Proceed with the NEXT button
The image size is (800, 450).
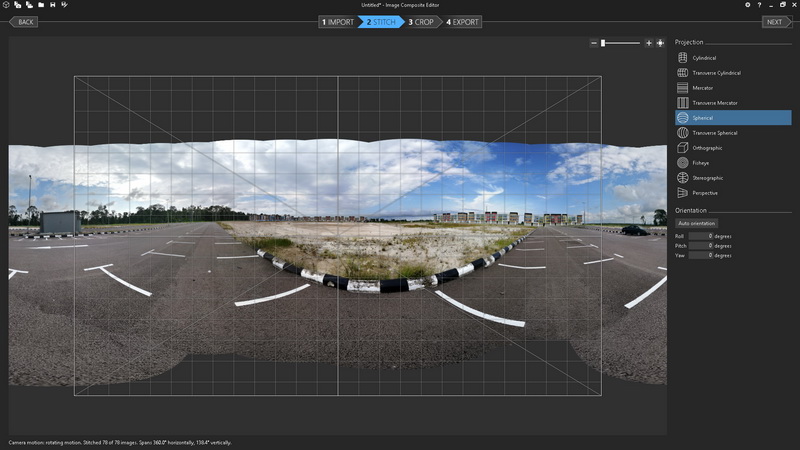777,22
